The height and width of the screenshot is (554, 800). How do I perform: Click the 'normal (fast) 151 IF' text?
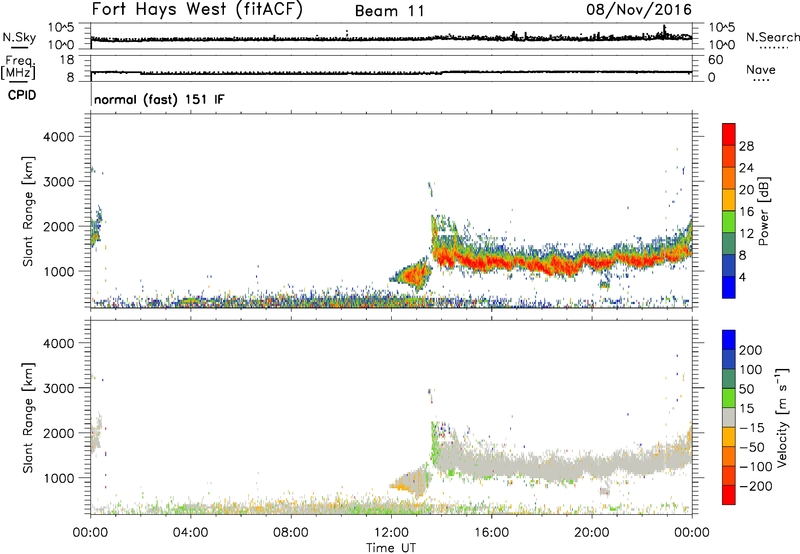click(x=159, y=99)
